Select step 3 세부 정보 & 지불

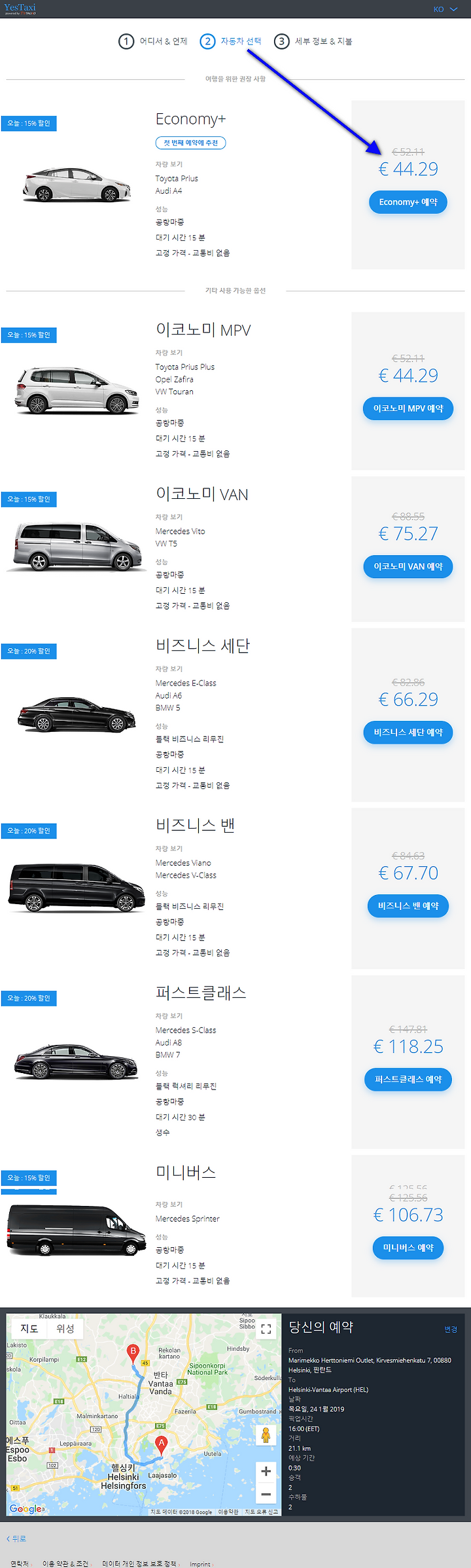pyautogui.click(x=313, y=41)
